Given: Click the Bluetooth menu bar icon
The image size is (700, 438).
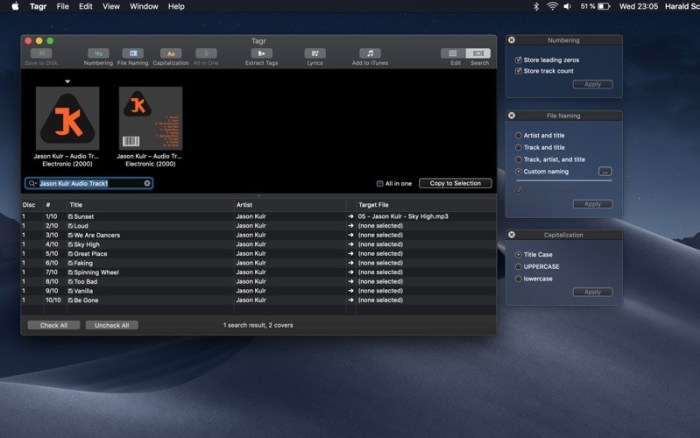Looking at the screenshot, I should (536, 6).
